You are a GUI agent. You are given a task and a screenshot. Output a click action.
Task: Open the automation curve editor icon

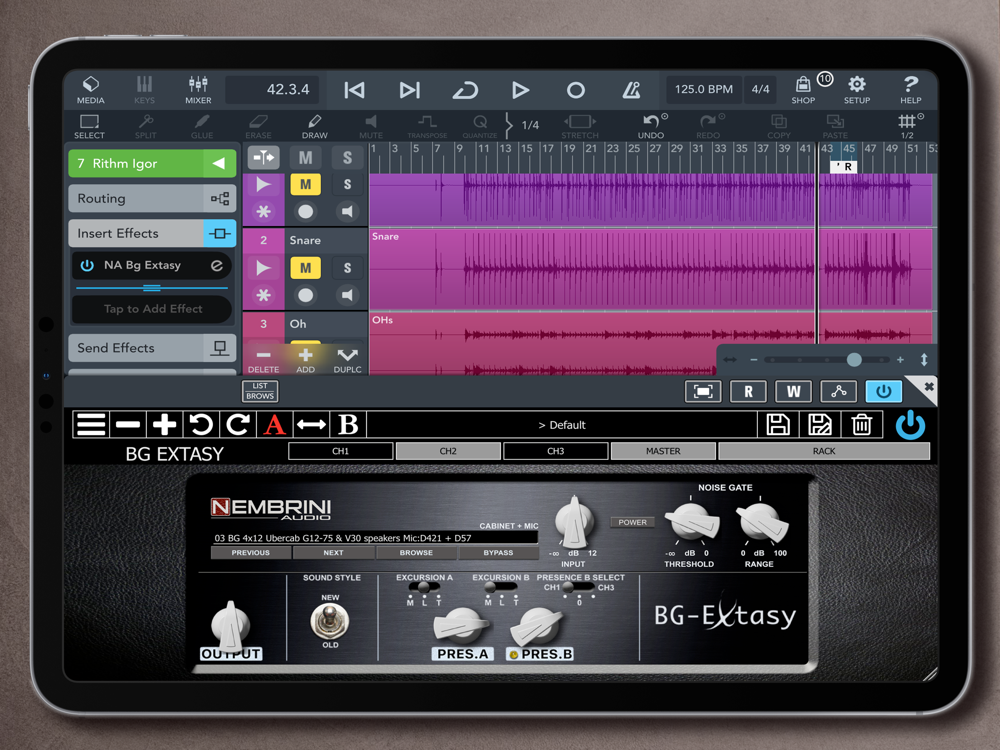839,391
